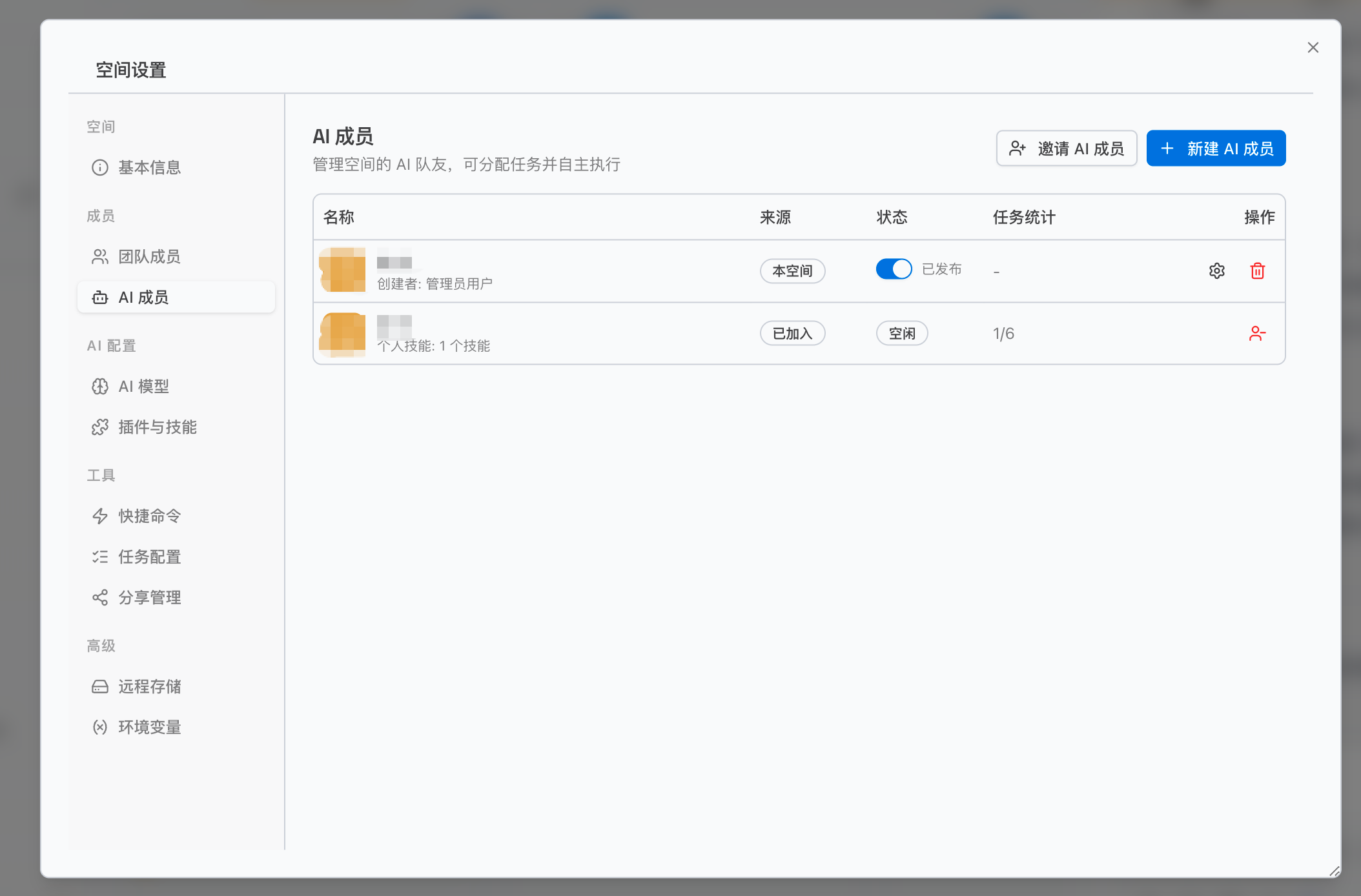The image size is (1361, 896).
Task: Click the 1/6 task statistics value
Action: (1003, 333)
